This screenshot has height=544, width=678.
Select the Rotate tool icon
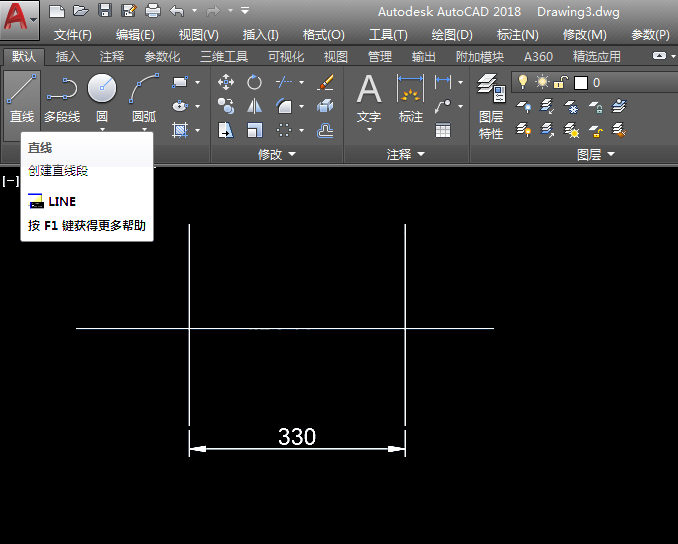(254, 82)
